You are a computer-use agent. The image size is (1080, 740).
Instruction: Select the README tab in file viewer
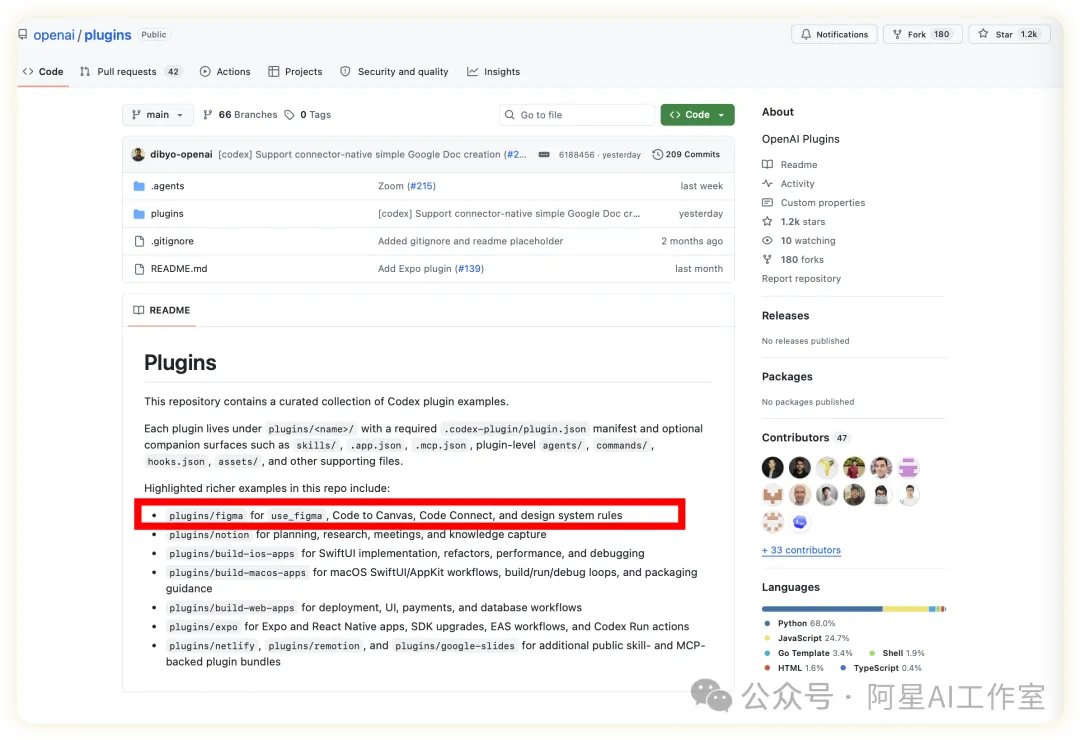pos(162,310)
